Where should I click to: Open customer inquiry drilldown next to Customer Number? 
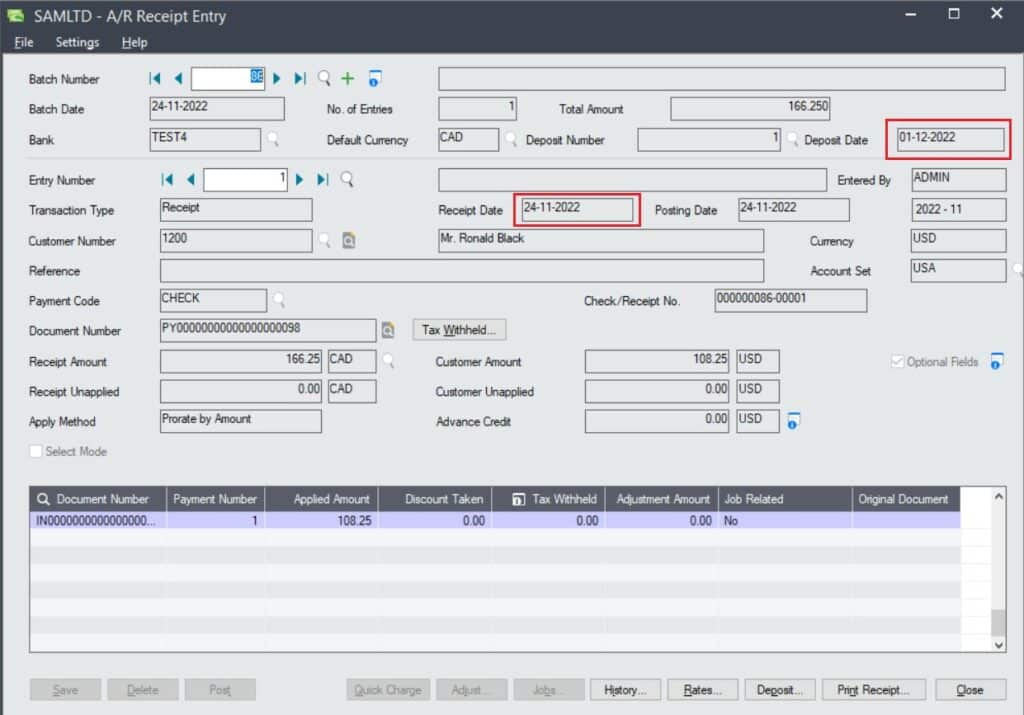point(350,240)
